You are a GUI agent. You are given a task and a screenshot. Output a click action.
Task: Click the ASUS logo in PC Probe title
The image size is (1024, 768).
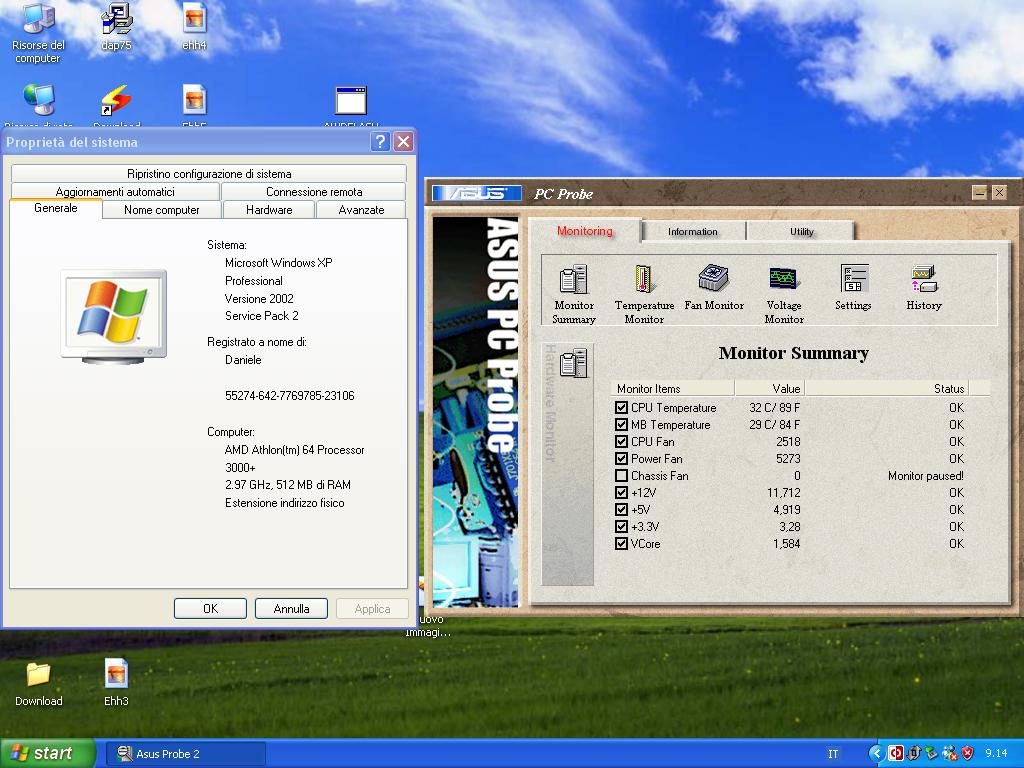click(477, 193)
